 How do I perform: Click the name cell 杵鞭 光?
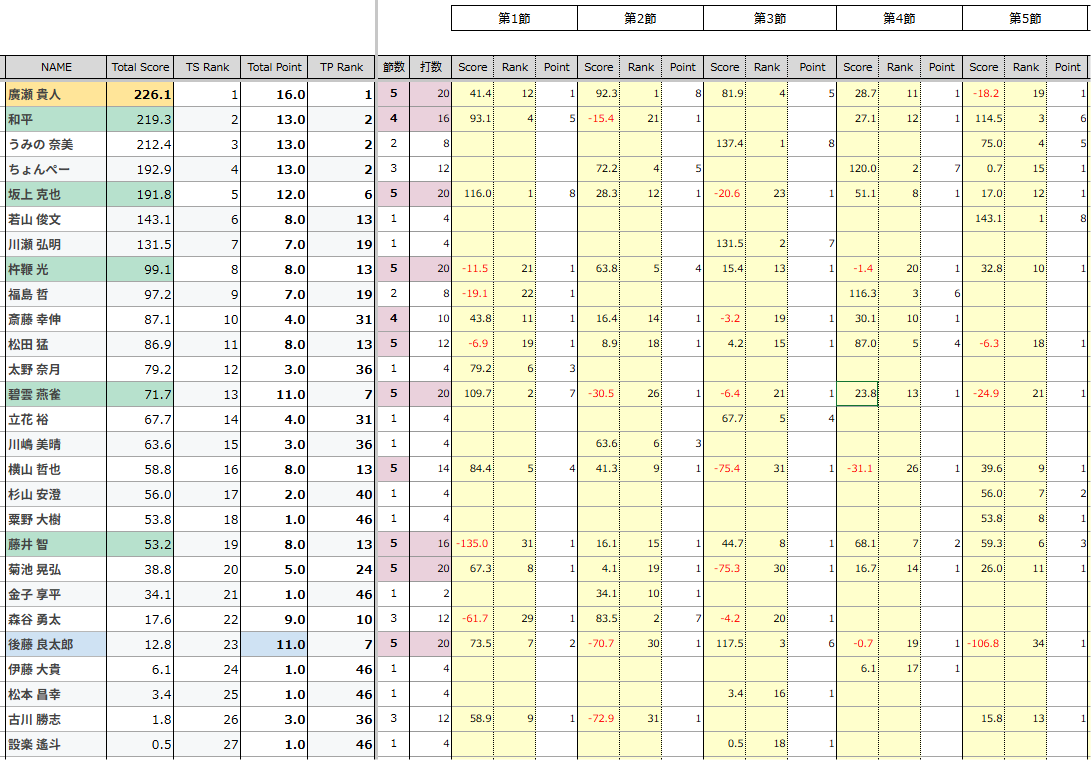56,269
